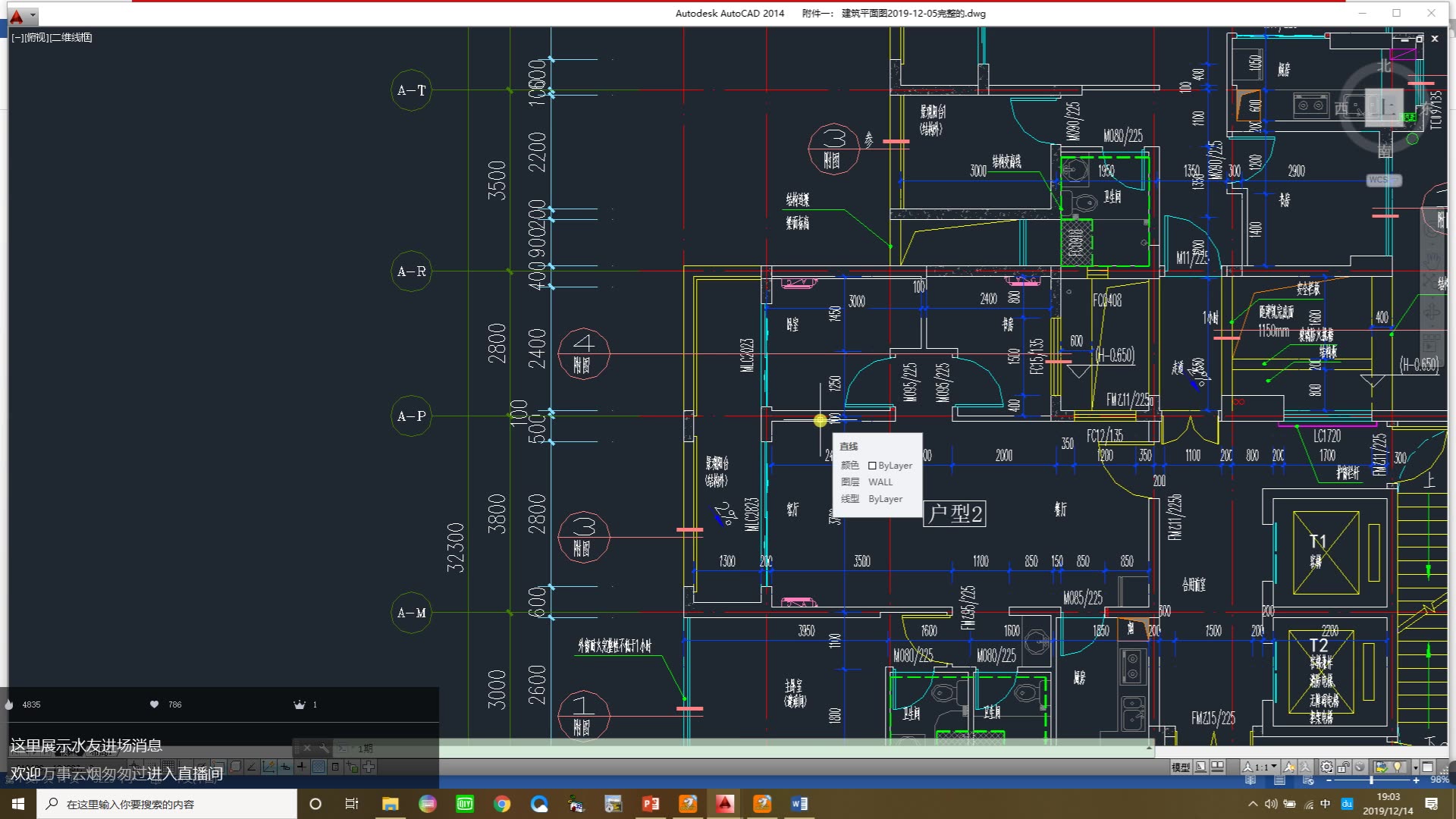Open the viewport controls [-] menu
Viewport: 1456px width, 819px height.
point(17,37)
